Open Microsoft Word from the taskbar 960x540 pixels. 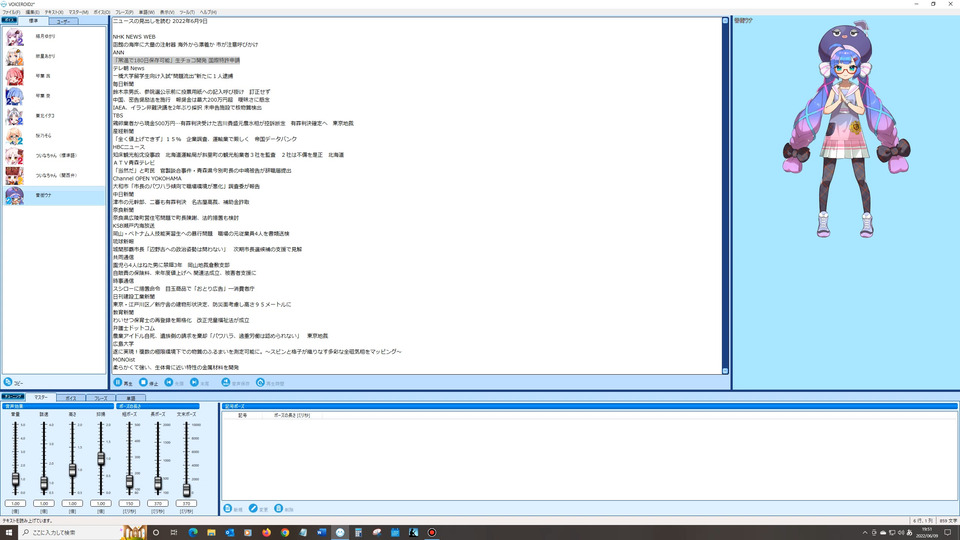(x=321, y=532)
